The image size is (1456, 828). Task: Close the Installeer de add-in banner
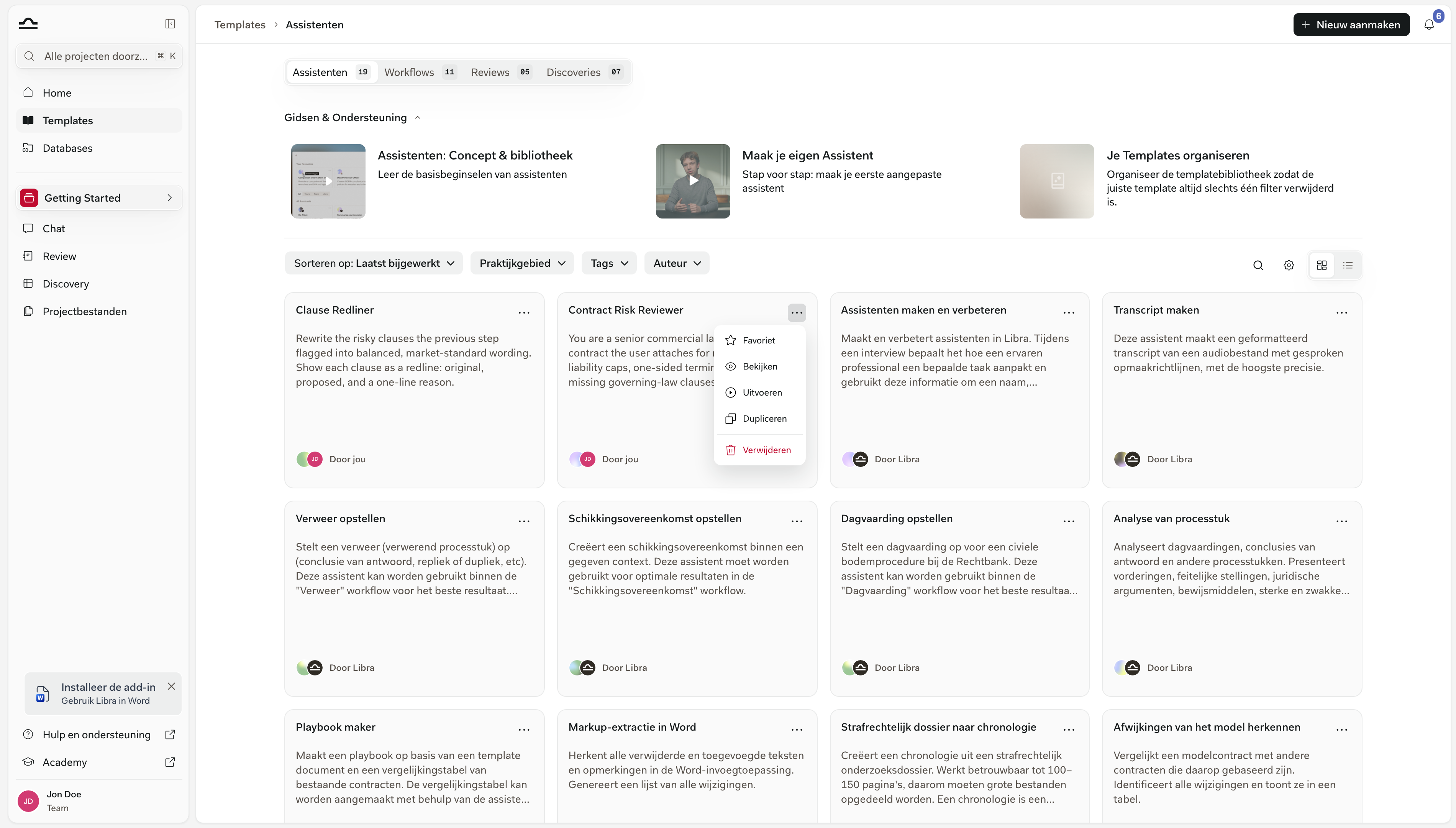(171, 687)
